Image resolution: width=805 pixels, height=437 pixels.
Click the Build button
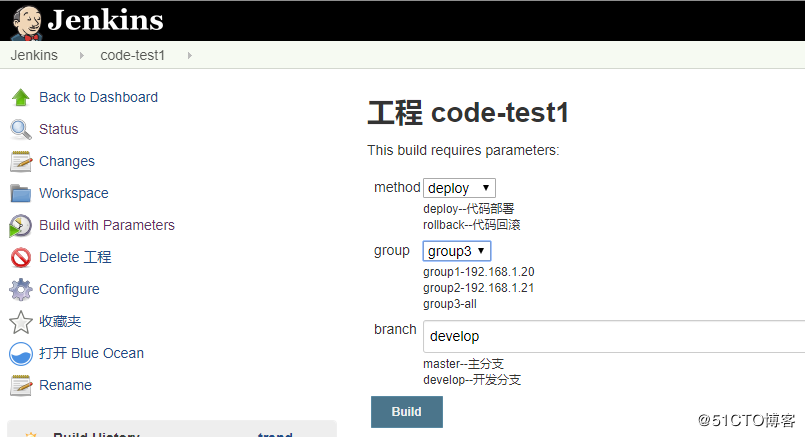pos(407,412)
